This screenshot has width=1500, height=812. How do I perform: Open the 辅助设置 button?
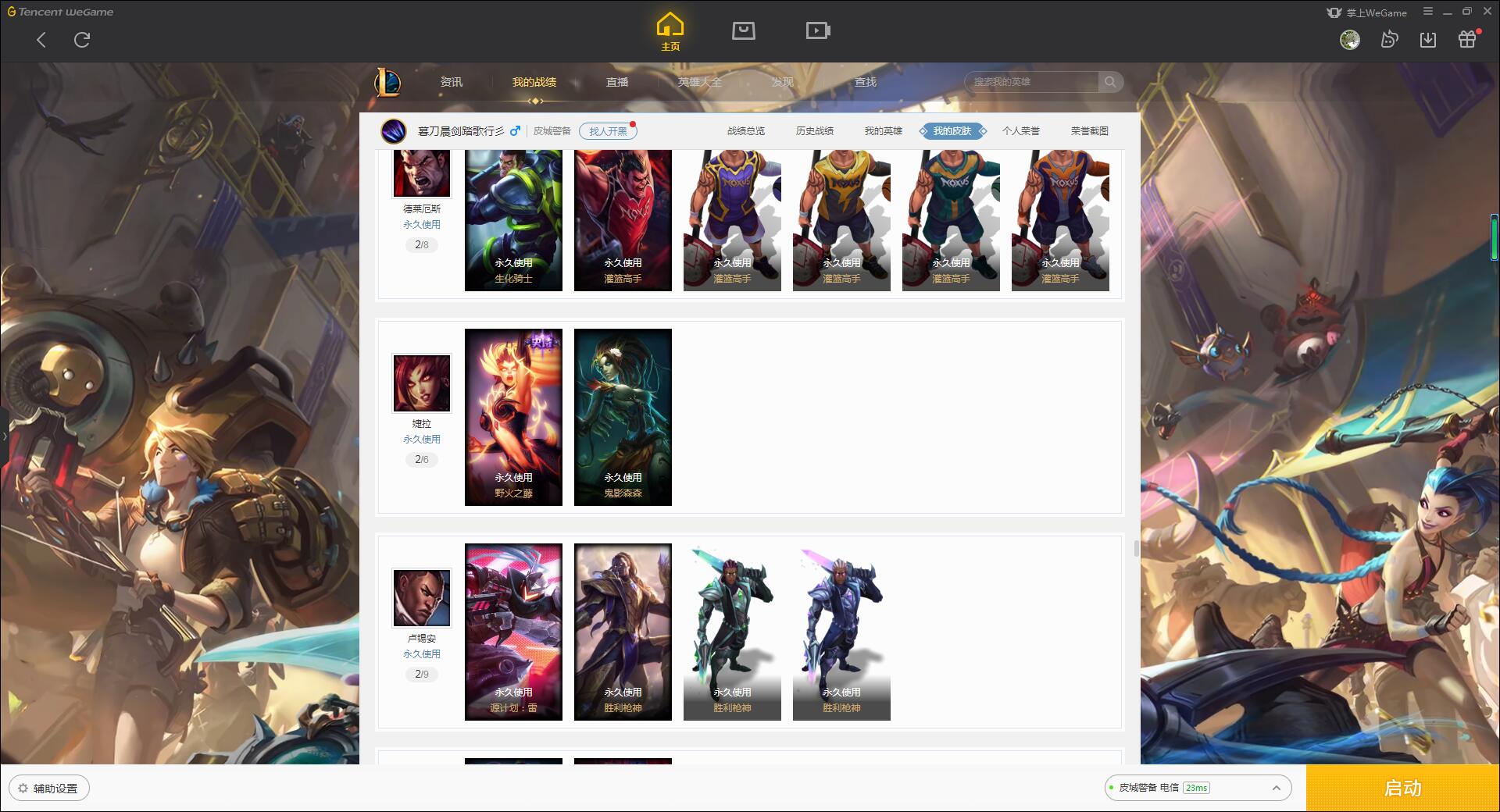(48, 789)
